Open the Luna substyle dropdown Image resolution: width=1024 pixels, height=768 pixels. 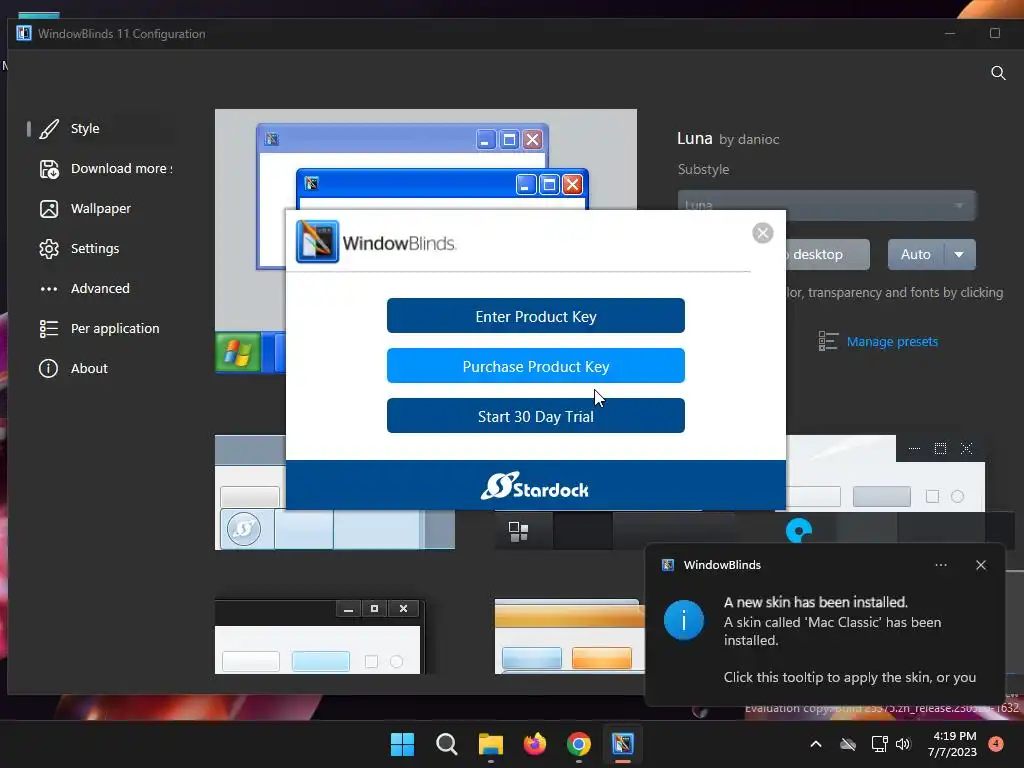[x=827, y=205]
